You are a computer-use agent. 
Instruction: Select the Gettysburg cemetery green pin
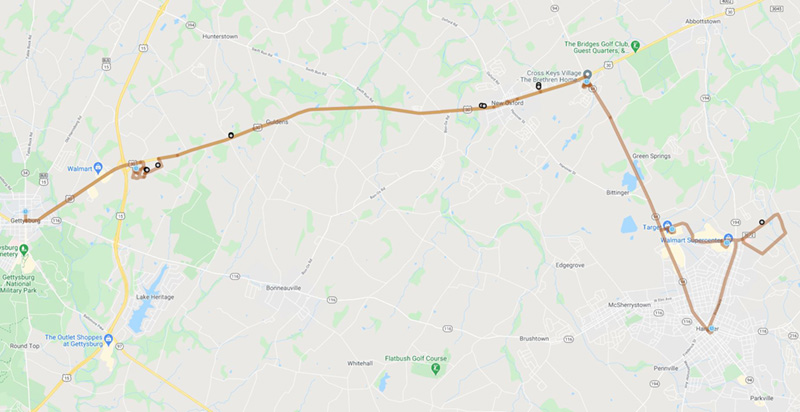tap(24, 249)
